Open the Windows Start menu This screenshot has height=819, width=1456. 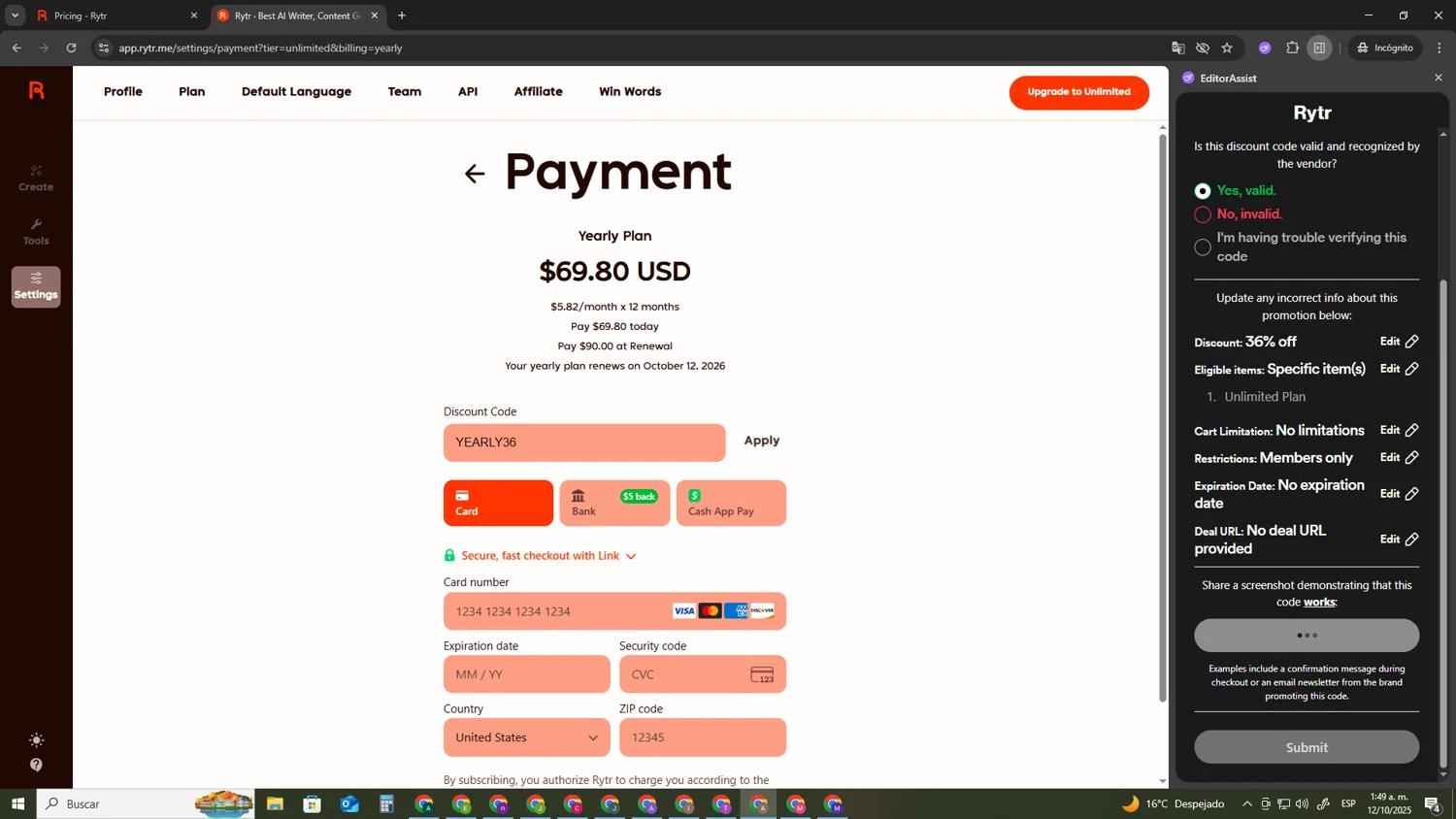(17, 803)
